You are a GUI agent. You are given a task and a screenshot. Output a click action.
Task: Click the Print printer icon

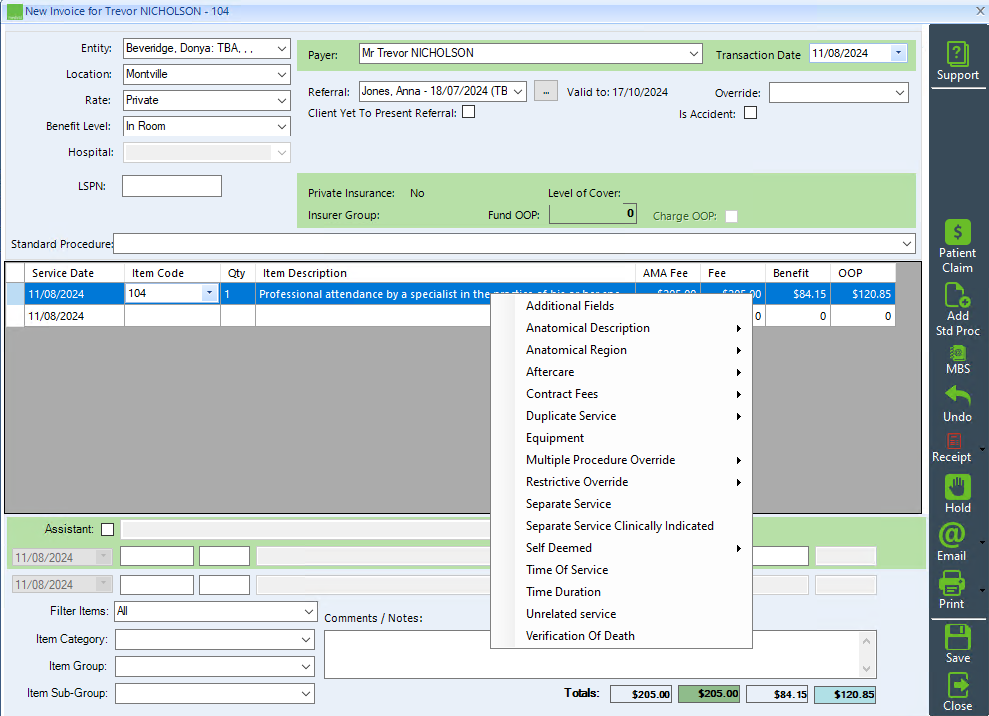click(952, 583)
